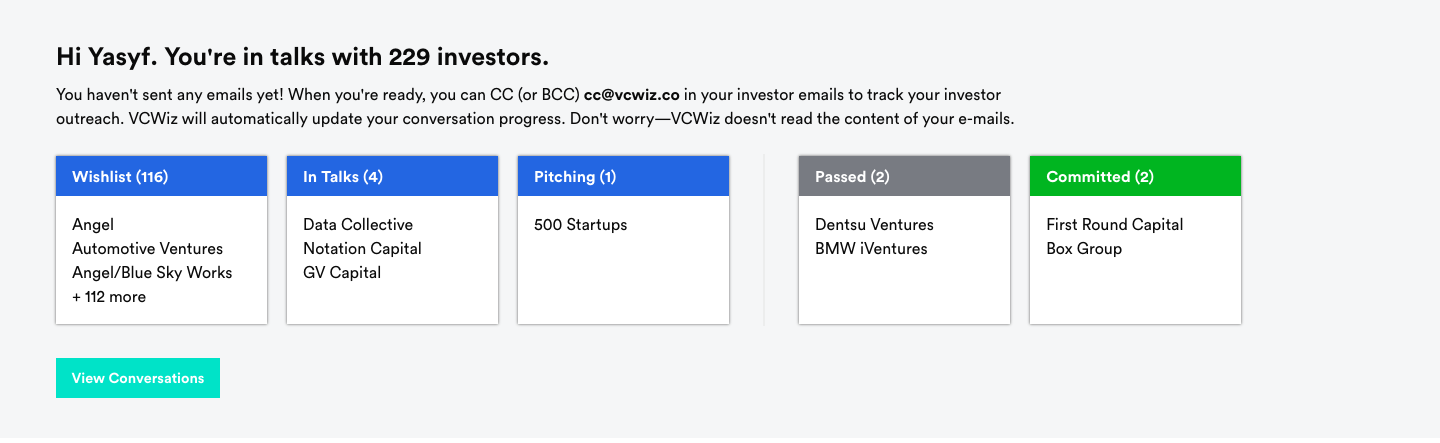Click BMW iVentures entry
Image resolution: width=1440 pixels, height=443 pixels.
pos(871,249)
